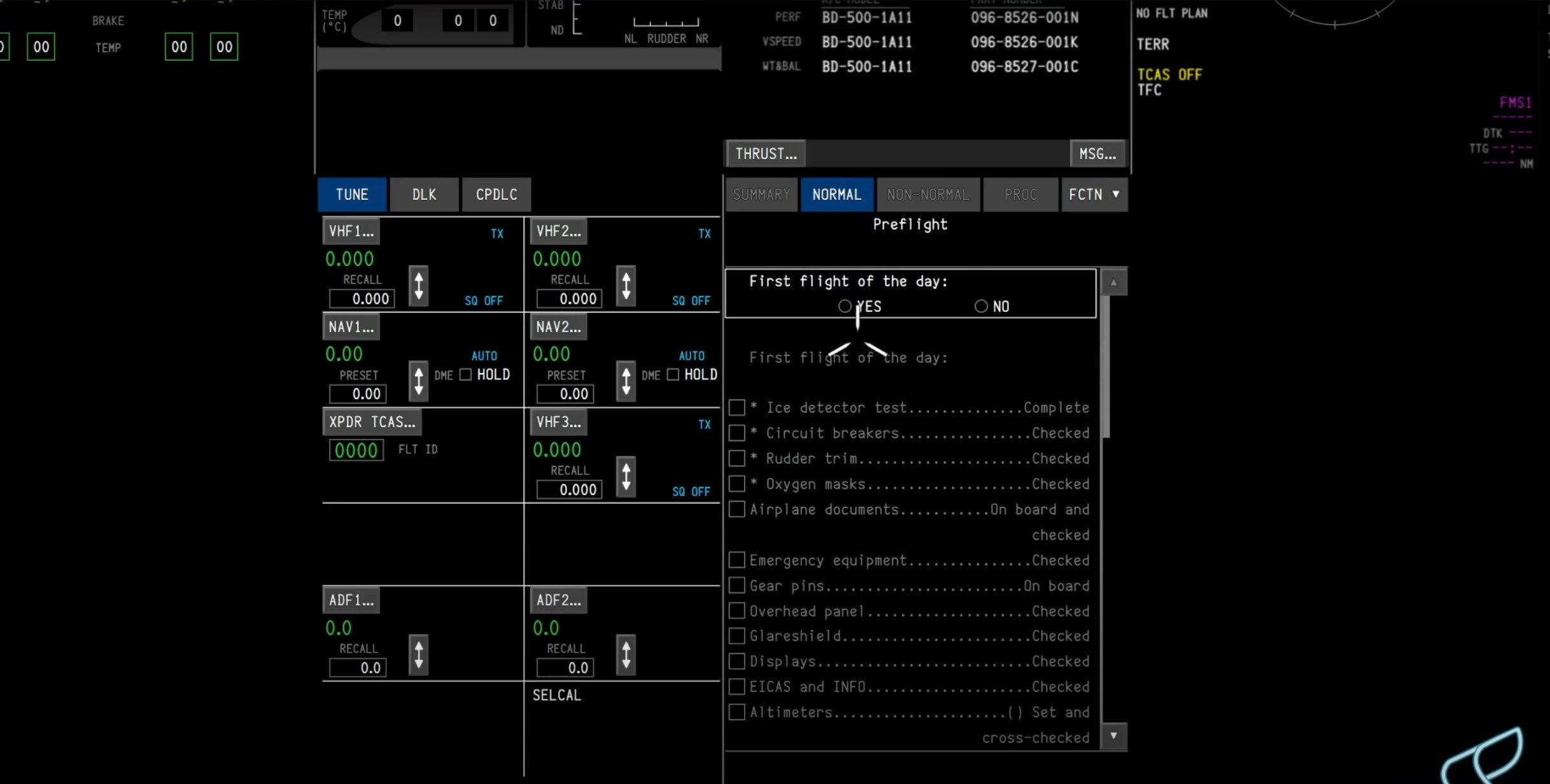Click the VHF1 recall frequency field
Screen dimensions: 1550x784
point(362,299)
